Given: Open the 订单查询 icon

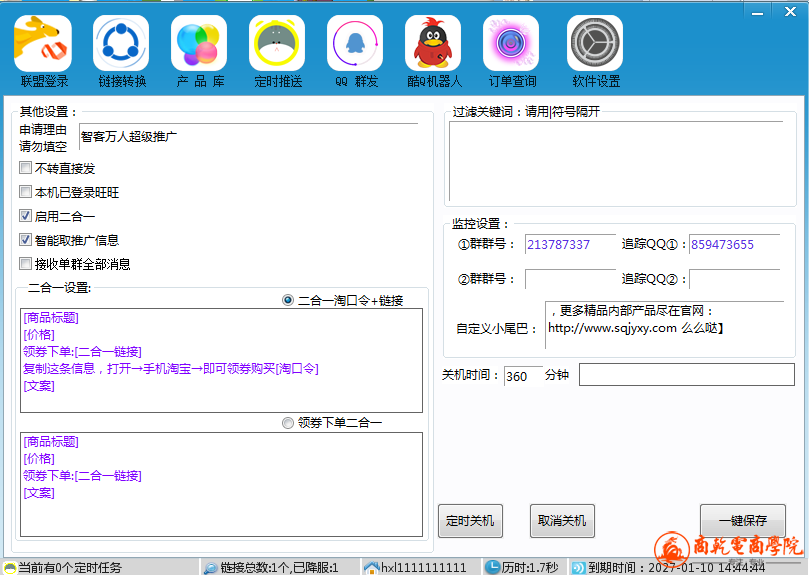Looking at the screenshot, I should click(511, 44).
